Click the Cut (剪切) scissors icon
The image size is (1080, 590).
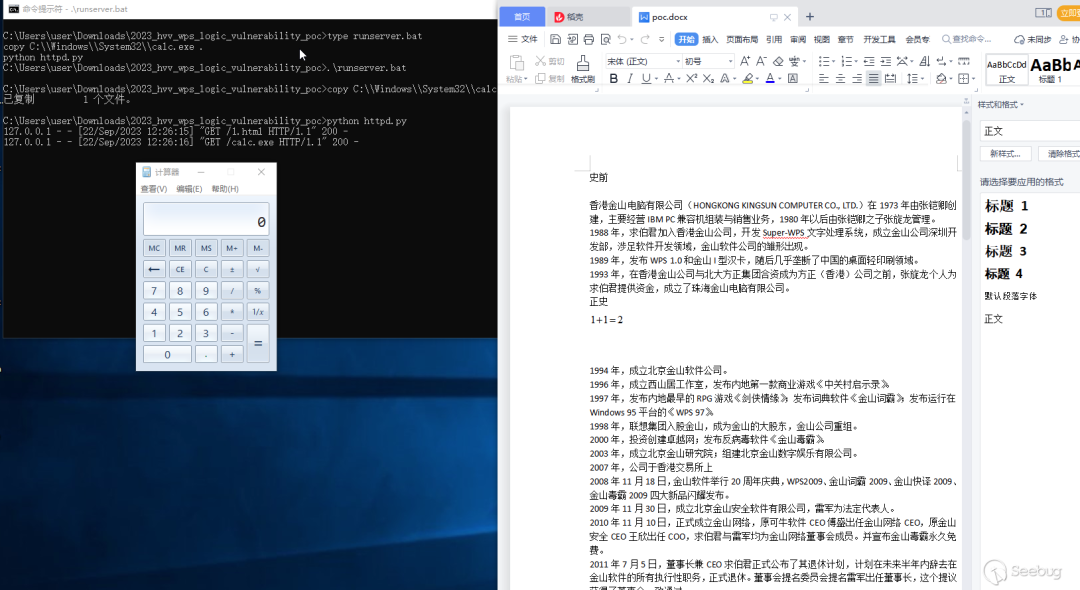[x=540, y=61]
